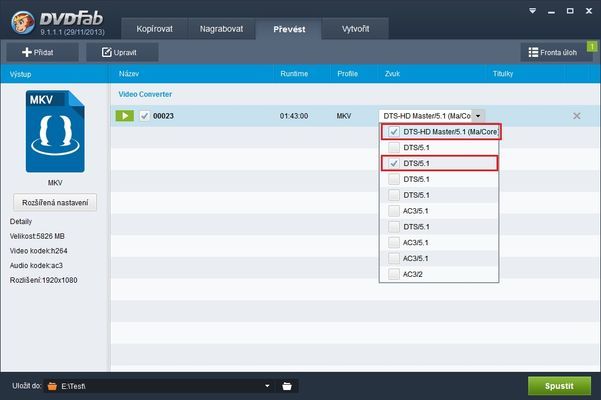The image size is (601, 400).
Task: Switch to the Nagrabovat tab
Action: point(221,29)
